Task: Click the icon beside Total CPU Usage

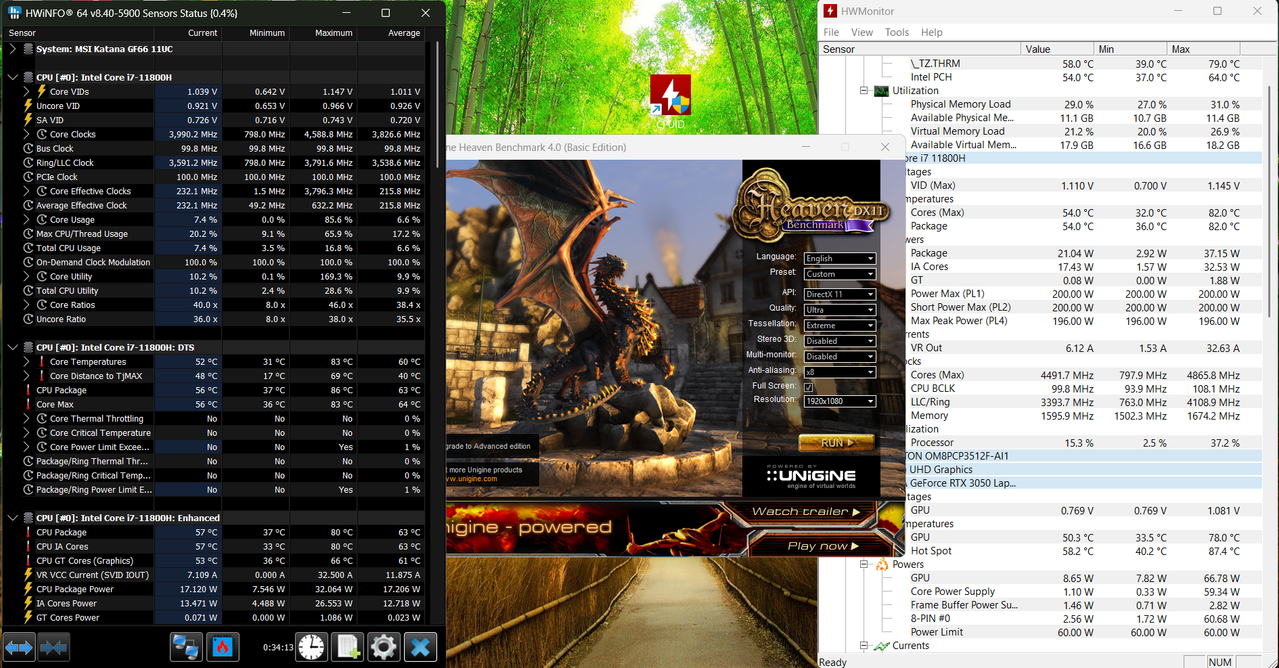Action: [x=28, y=248]
